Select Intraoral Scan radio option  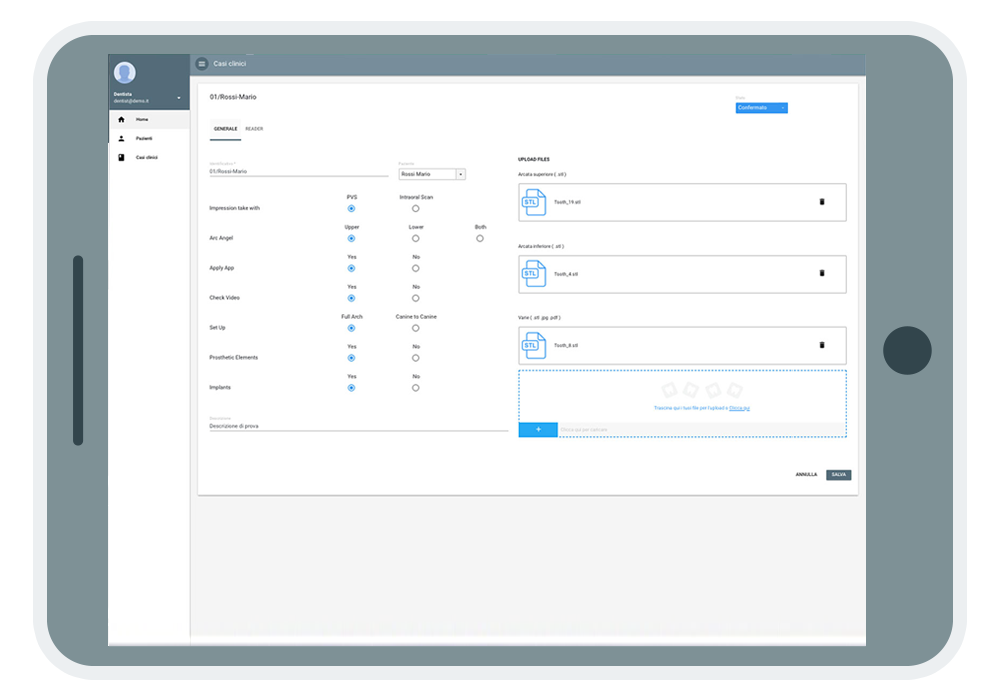[416, 208]
